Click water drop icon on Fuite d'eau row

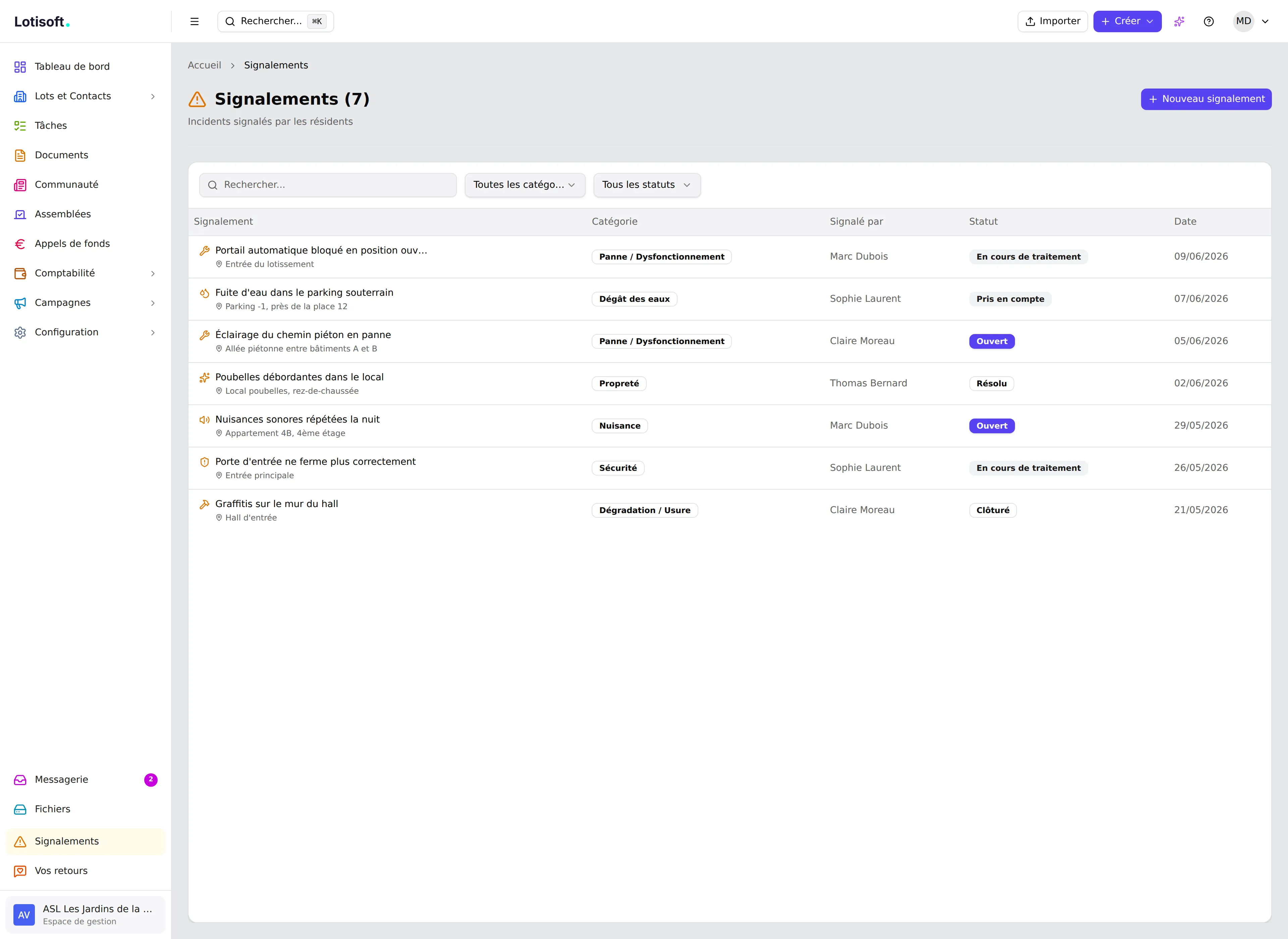[205, 293]
